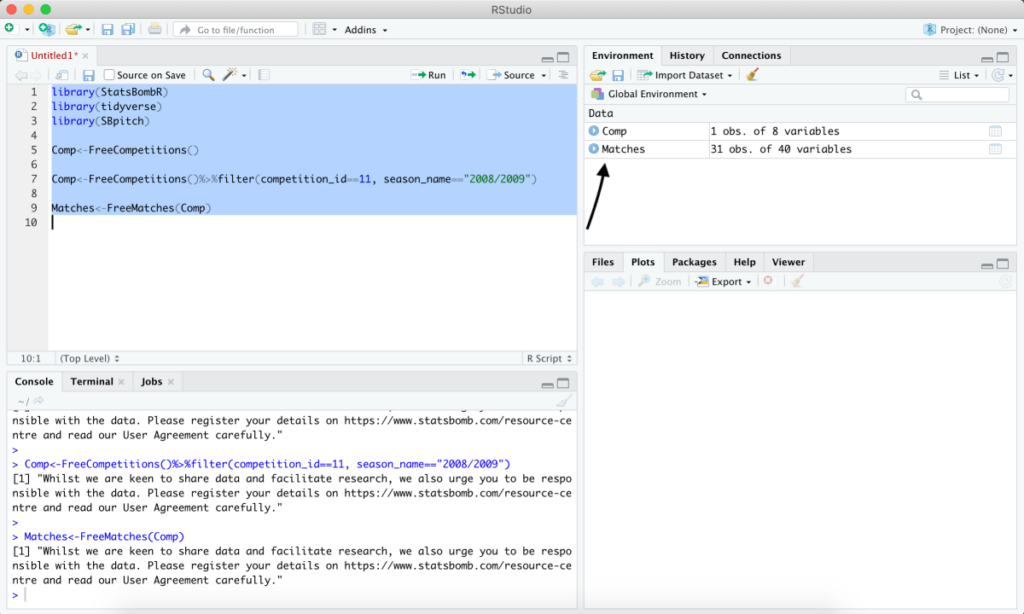Click the library(StatsBombR) line in the editor
Screen dimensions: 1024x614
110,92
